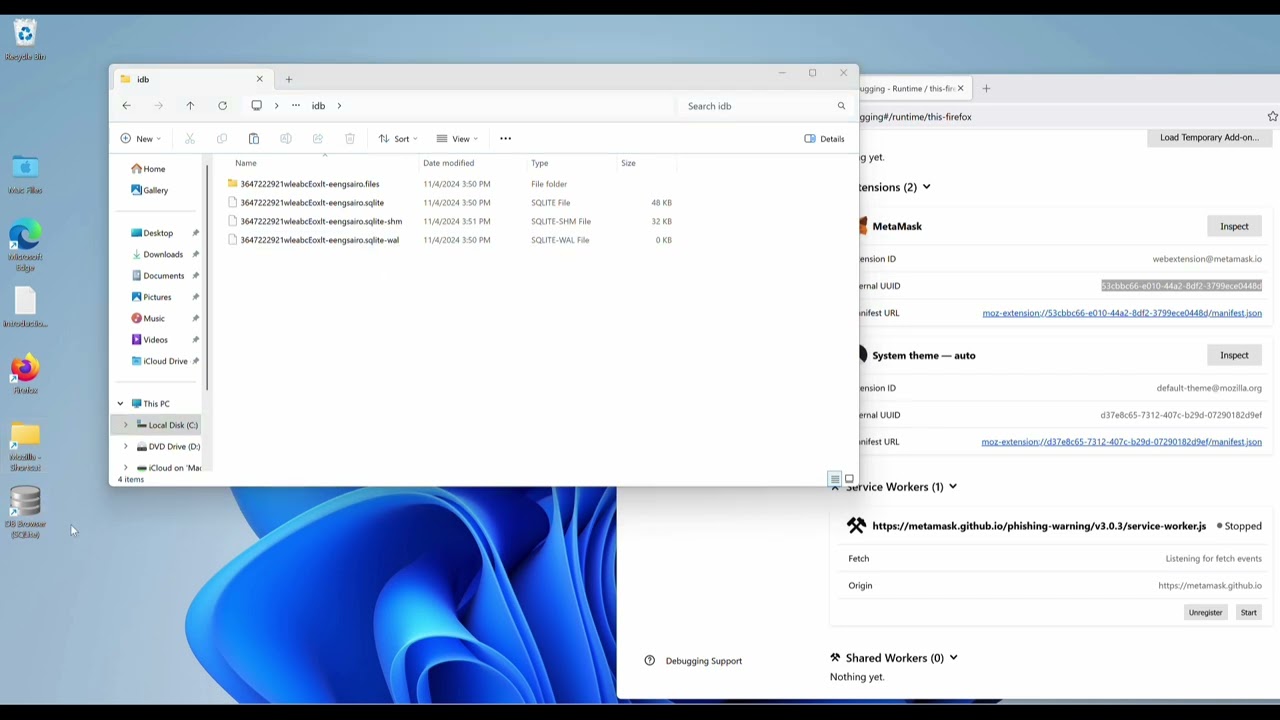Open Videos quick access folder
This screenshot has height=720, width=1280.
click(x=155, y=340)
